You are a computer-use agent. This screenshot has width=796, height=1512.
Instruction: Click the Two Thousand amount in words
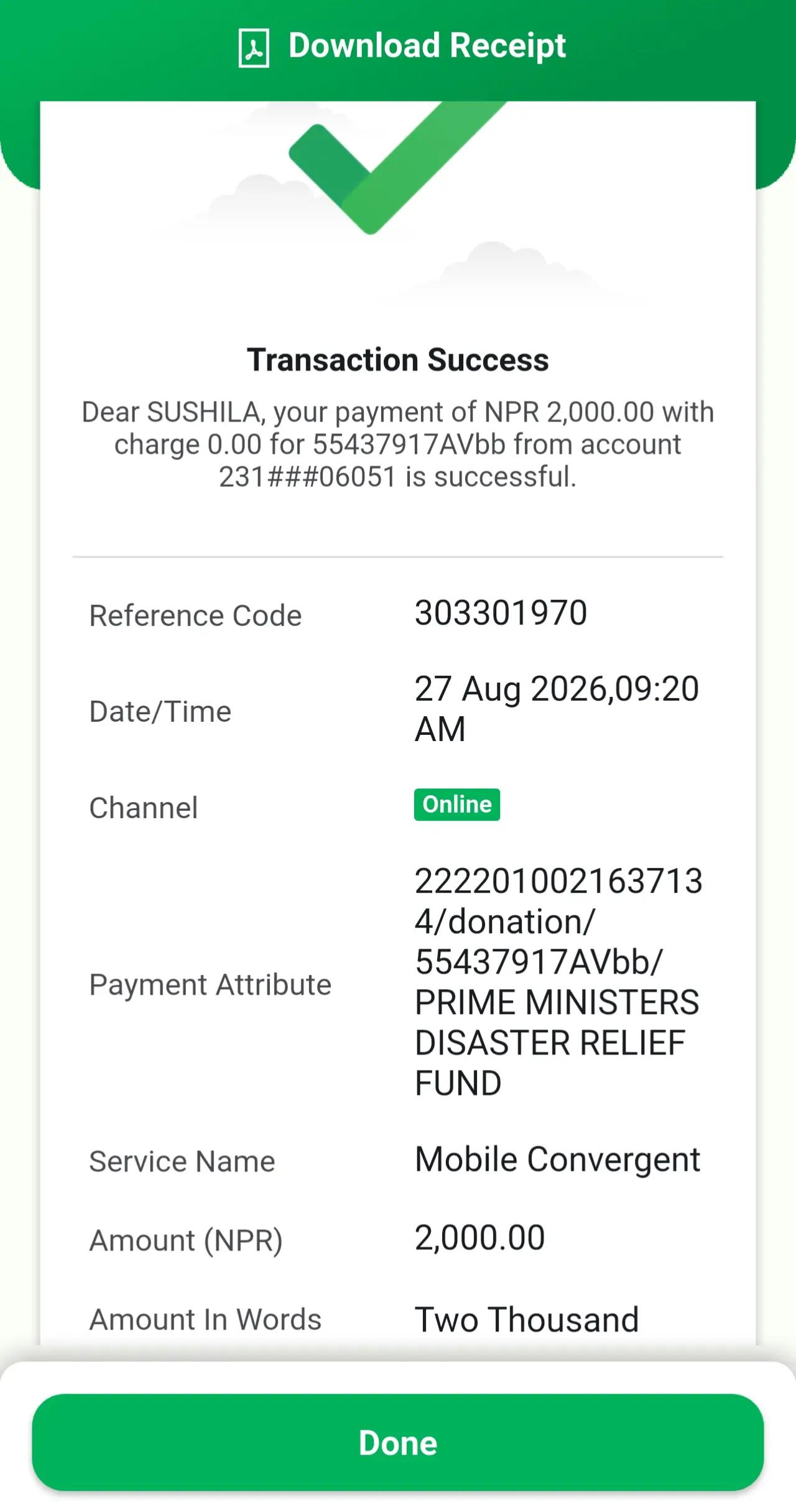click(x=527, y=1319)
